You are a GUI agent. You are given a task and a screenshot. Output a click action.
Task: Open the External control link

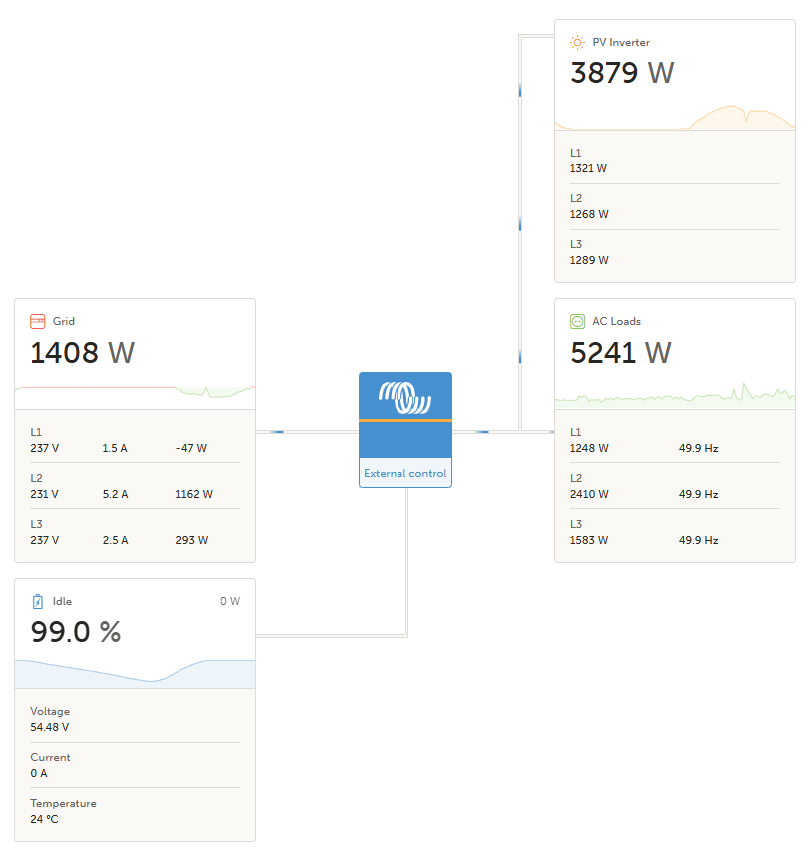tap(405, 473)
